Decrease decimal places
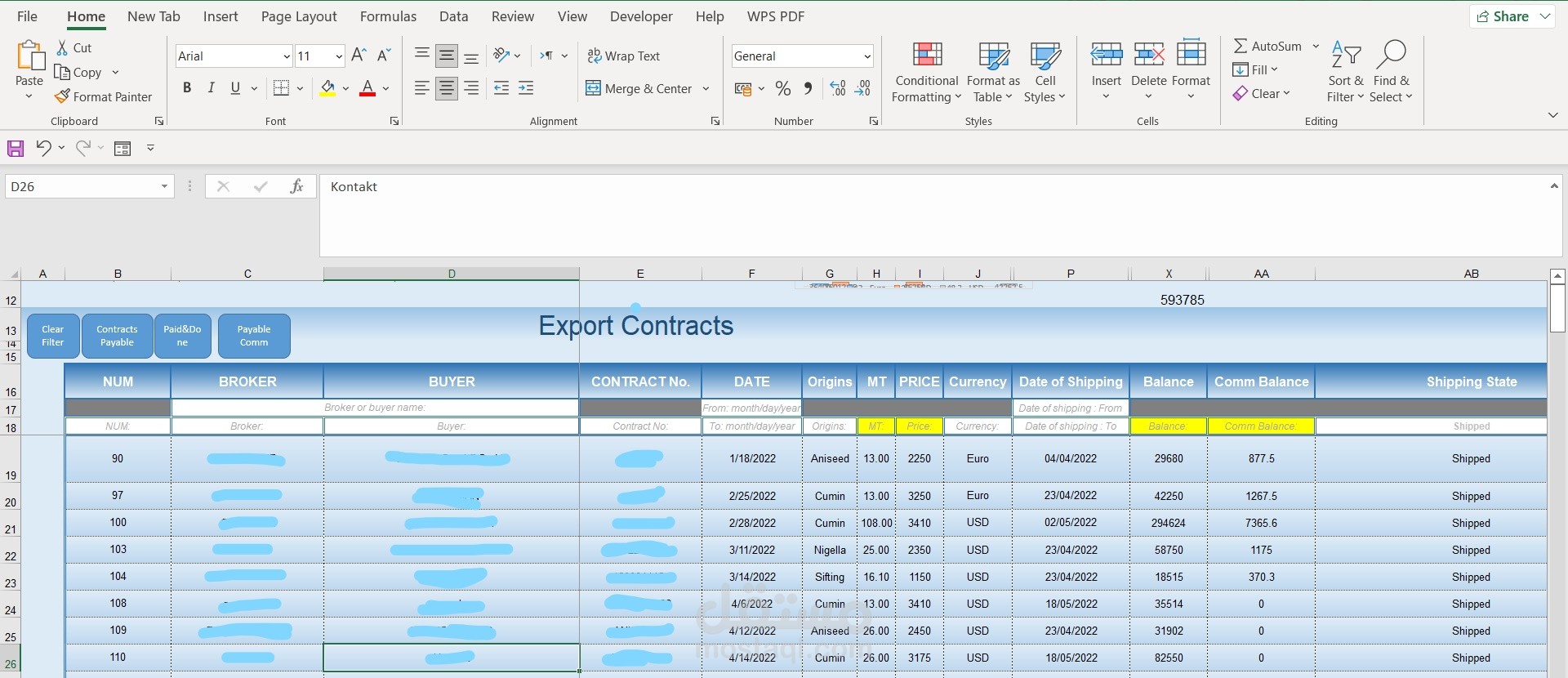Image resolution: width=1568 pixels, height=678 pixels. (862, 88)
